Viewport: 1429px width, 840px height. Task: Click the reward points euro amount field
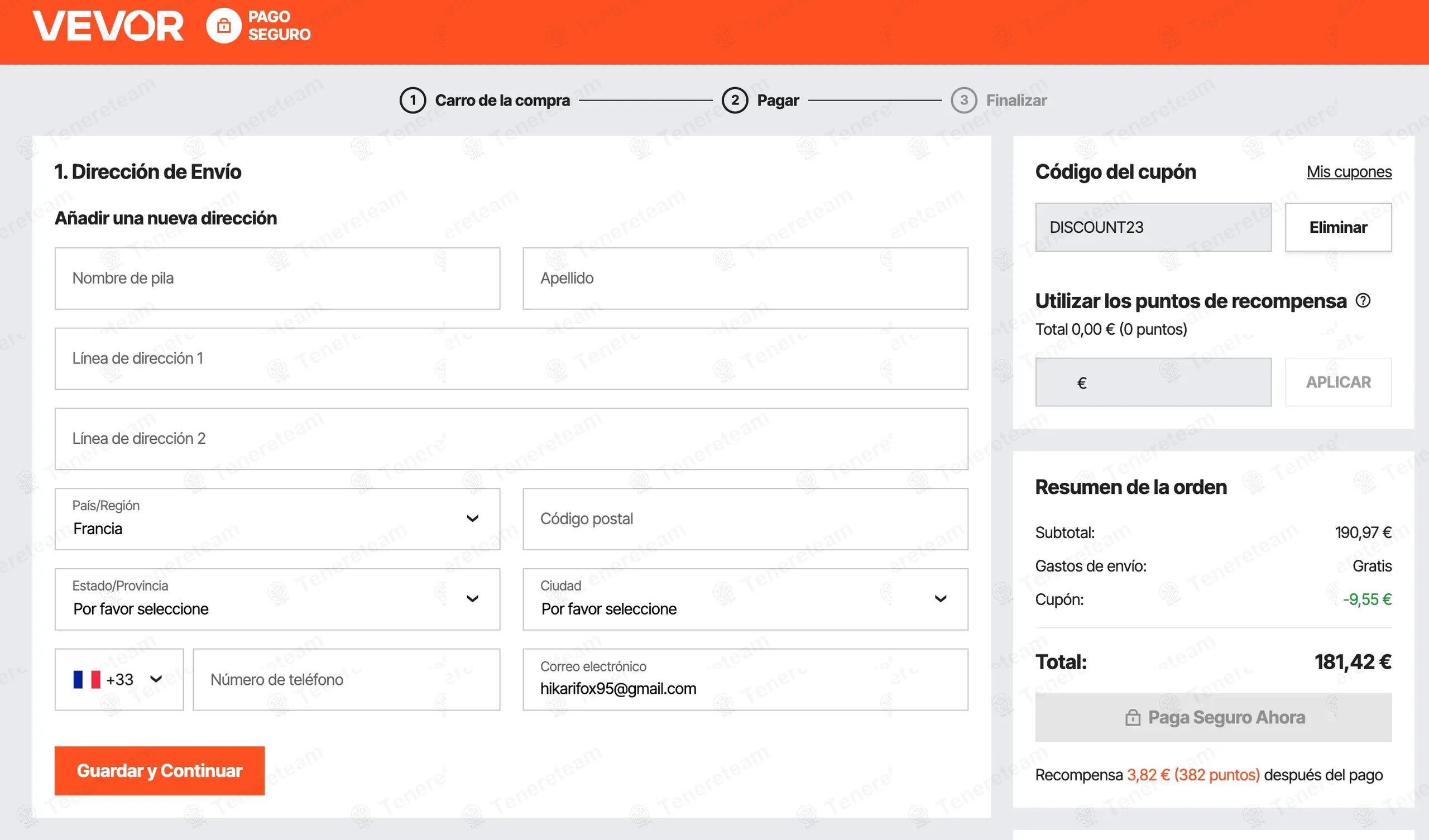[1153, 382]
